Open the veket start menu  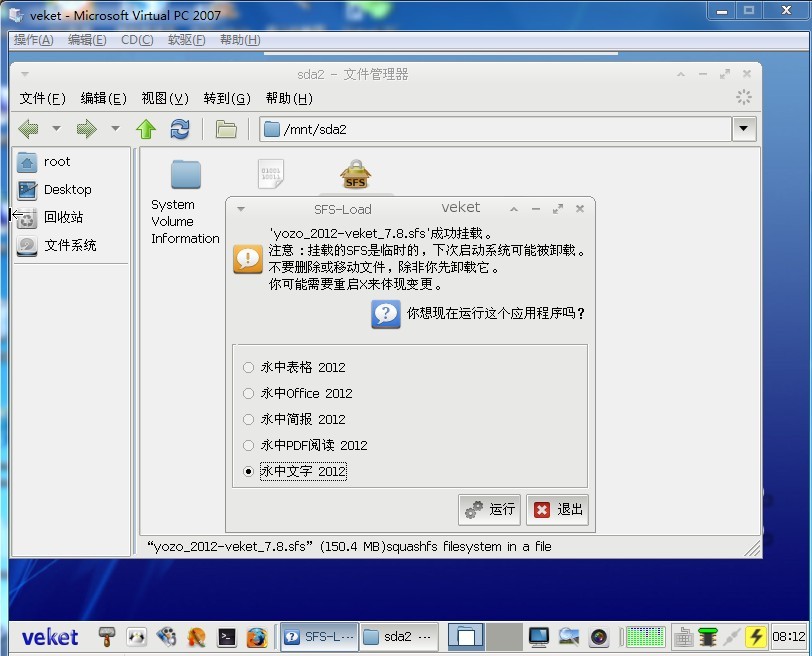[x=50, y=637]
